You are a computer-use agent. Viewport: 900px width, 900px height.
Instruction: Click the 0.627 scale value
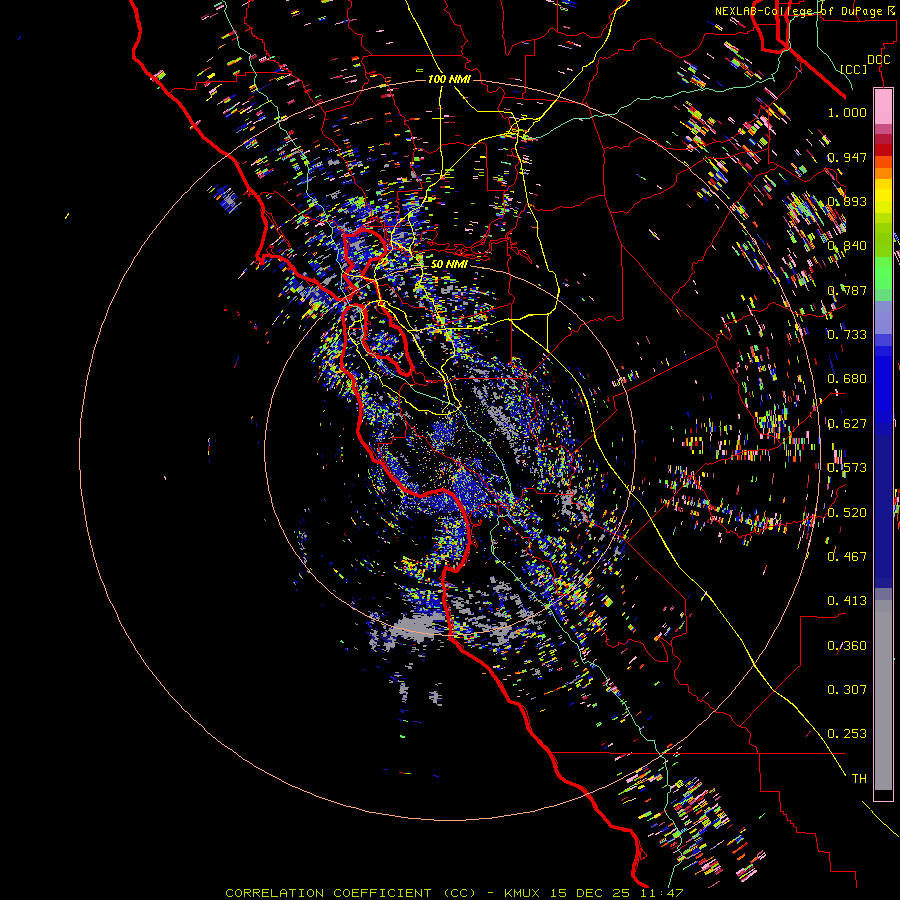tap(847, 423)
